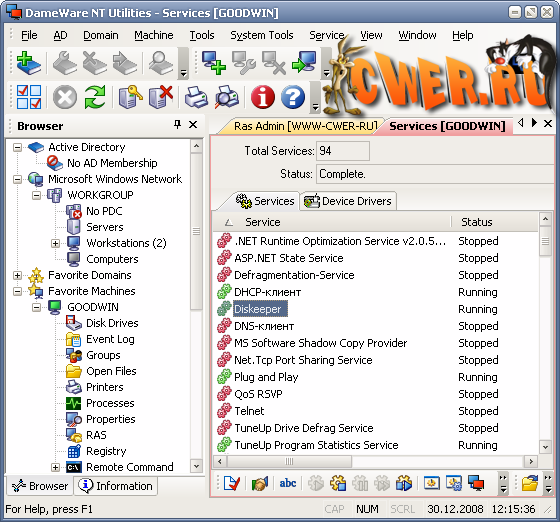Toggle the Browser panel pin icon
Screen dimensions: 560x522
(177, 124)
